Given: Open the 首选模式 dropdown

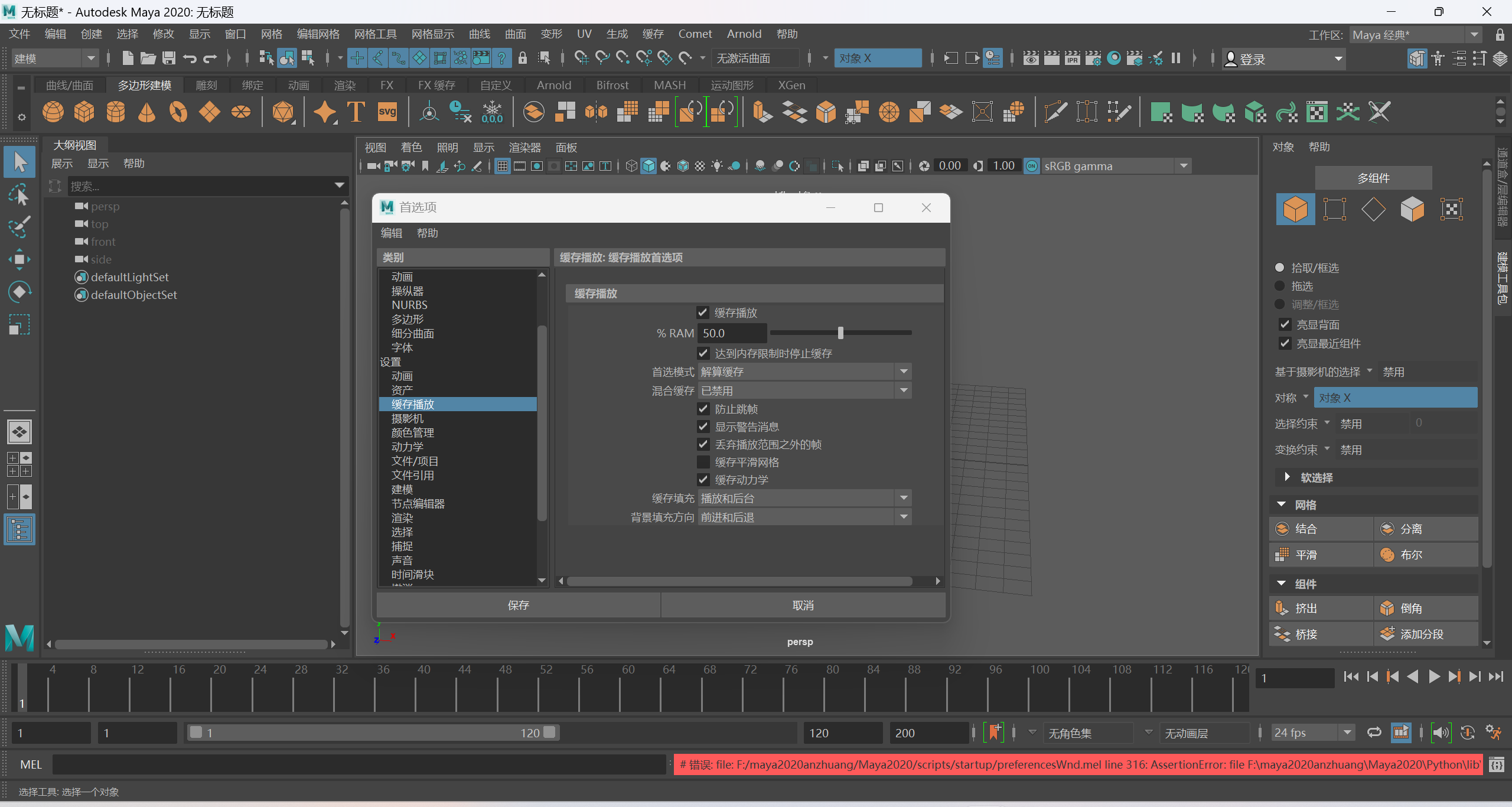Looking at the screenshot, I should pos(804,372).
